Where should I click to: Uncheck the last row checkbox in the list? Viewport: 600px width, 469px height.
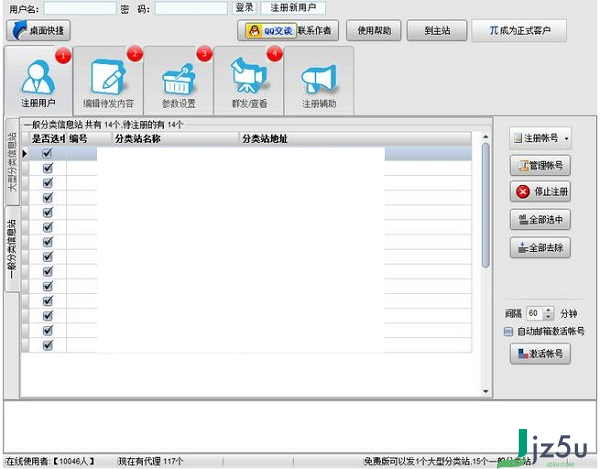(47, 345)
